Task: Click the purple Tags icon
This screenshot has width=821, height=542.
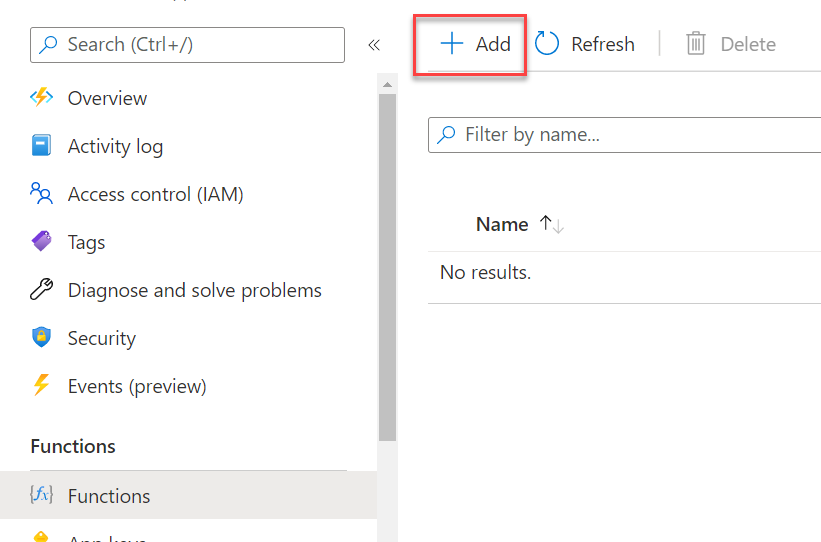Action: tap(41, 242)
